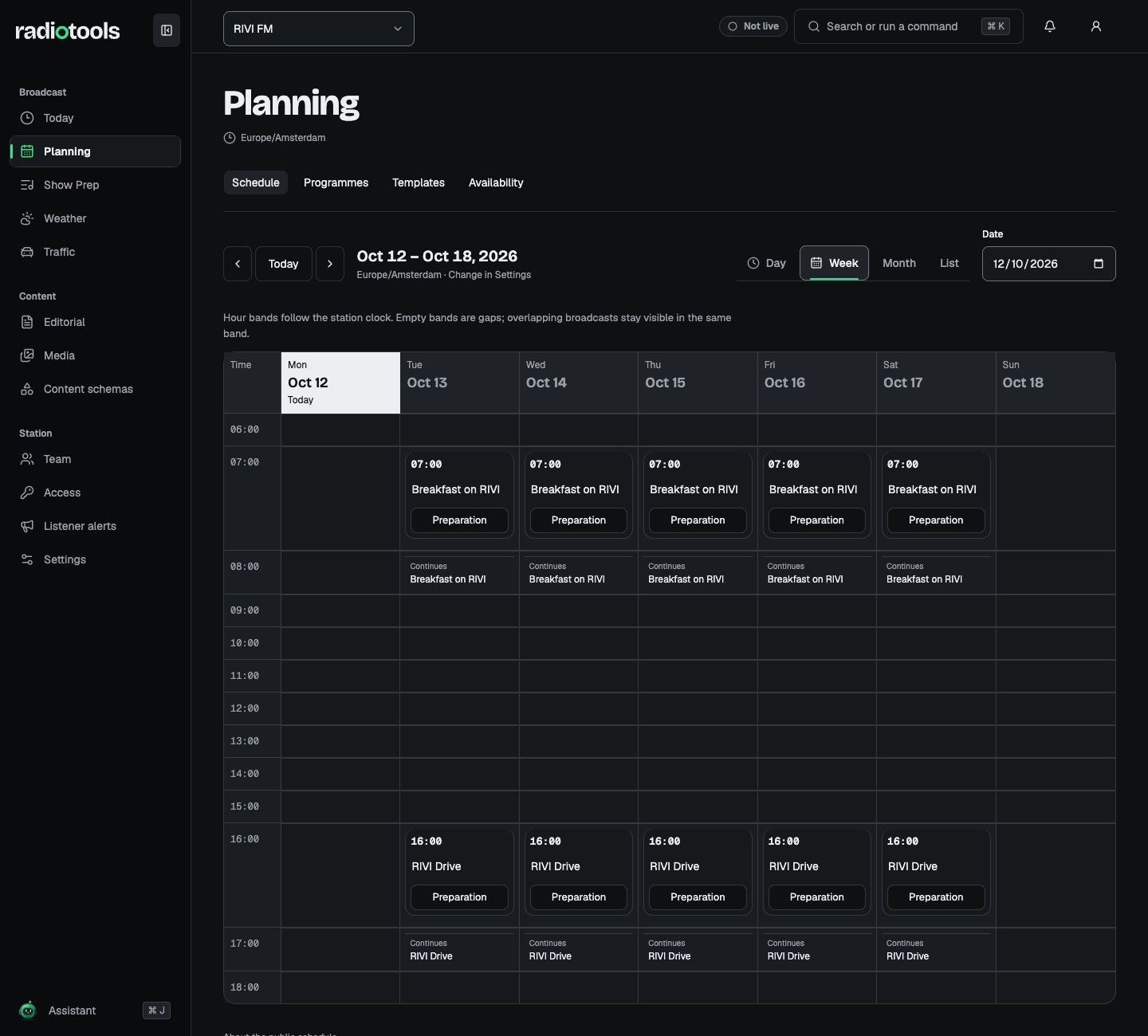Open Preparation for Tuesday Breakfast on RIVI
The width and height of the screenshot is (1148, 1036).
[x=459, y=520]
